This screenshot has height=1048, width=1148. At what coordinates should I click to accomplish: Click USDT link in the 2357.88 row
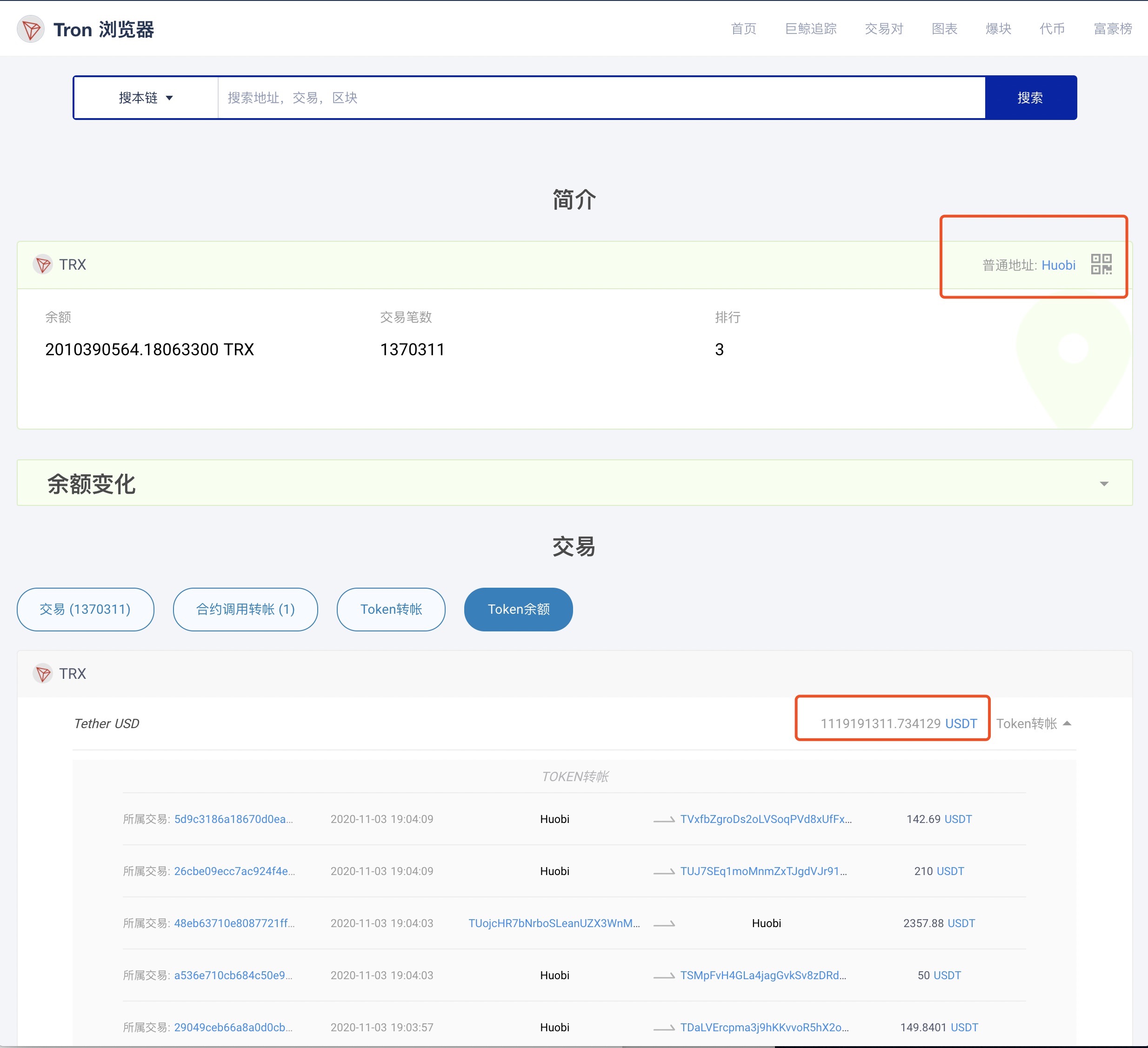pyautogui.click(x=961, y=923)
